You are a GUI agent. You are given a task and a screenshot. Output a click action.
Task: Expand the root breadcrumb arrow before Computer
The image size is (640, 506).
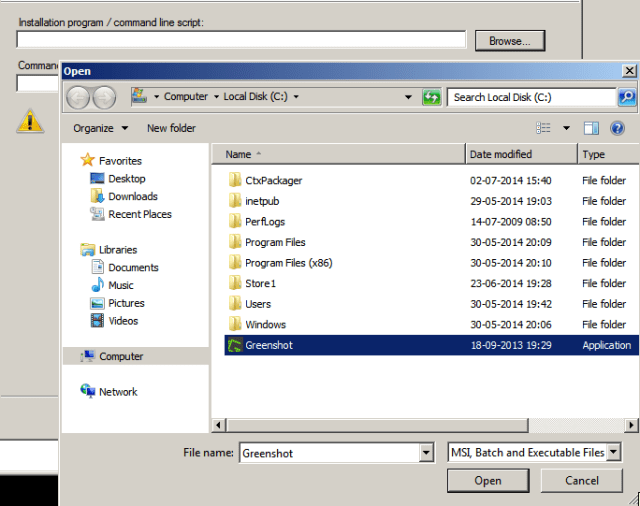point(156,97)
